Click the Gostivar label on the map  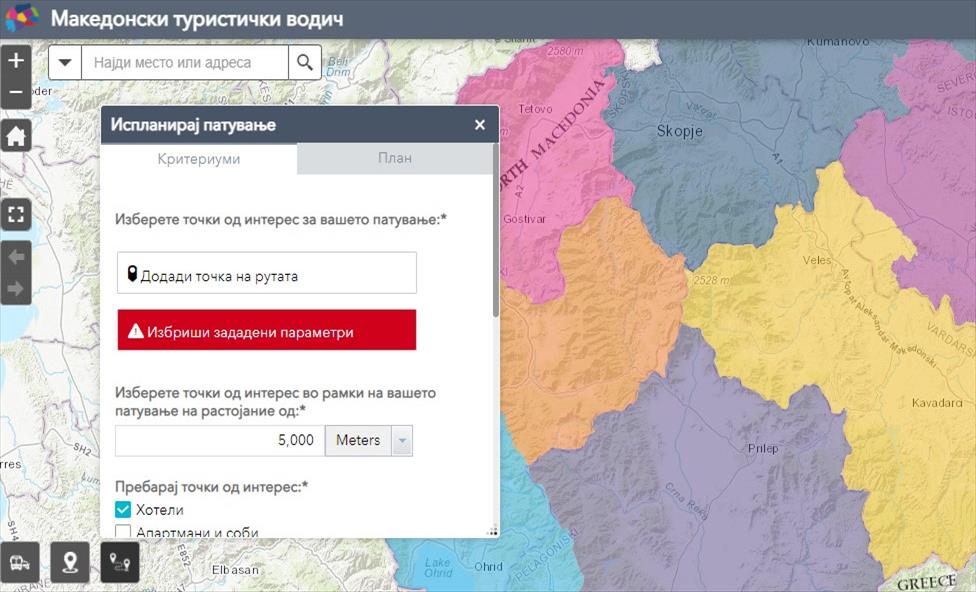pos(525,219)
